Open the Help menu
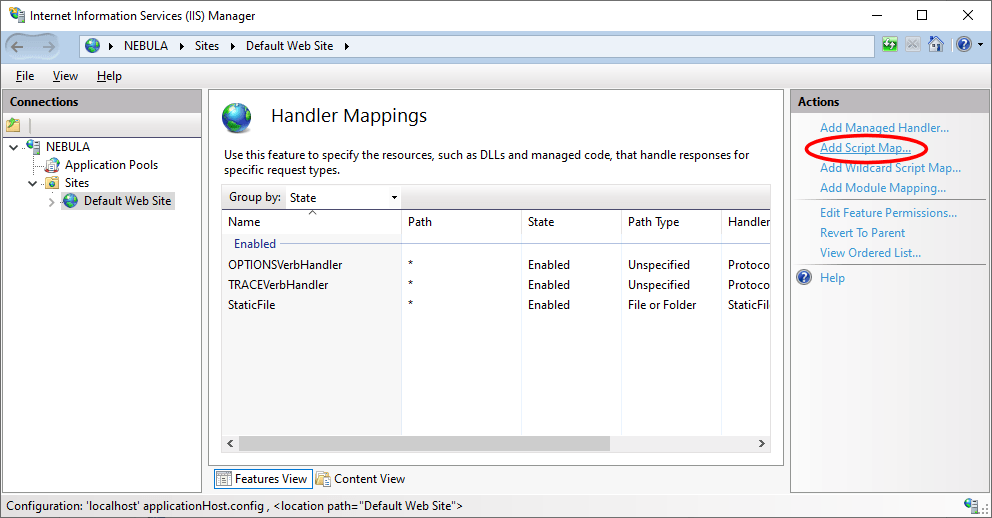Viewport: 992px width, 518px height. [109, 76]
